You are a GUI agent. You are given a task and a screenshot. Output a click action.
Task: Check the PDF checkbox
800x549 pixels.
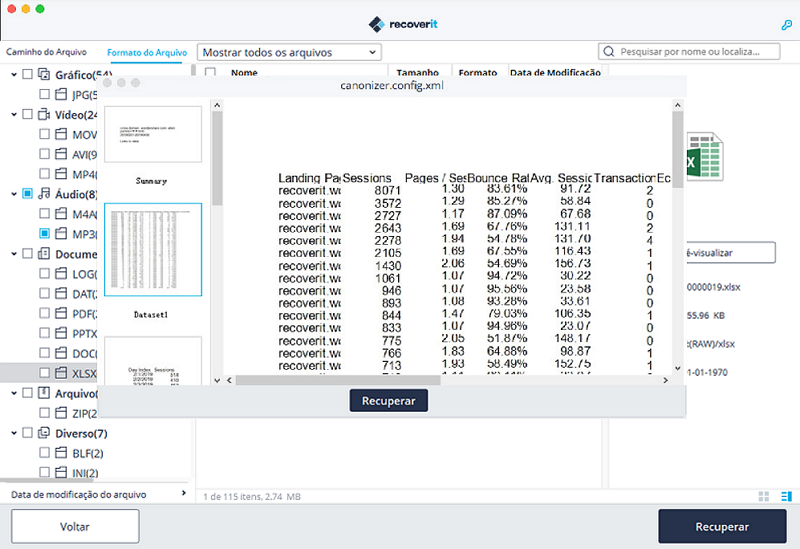(x=44, y=313)
